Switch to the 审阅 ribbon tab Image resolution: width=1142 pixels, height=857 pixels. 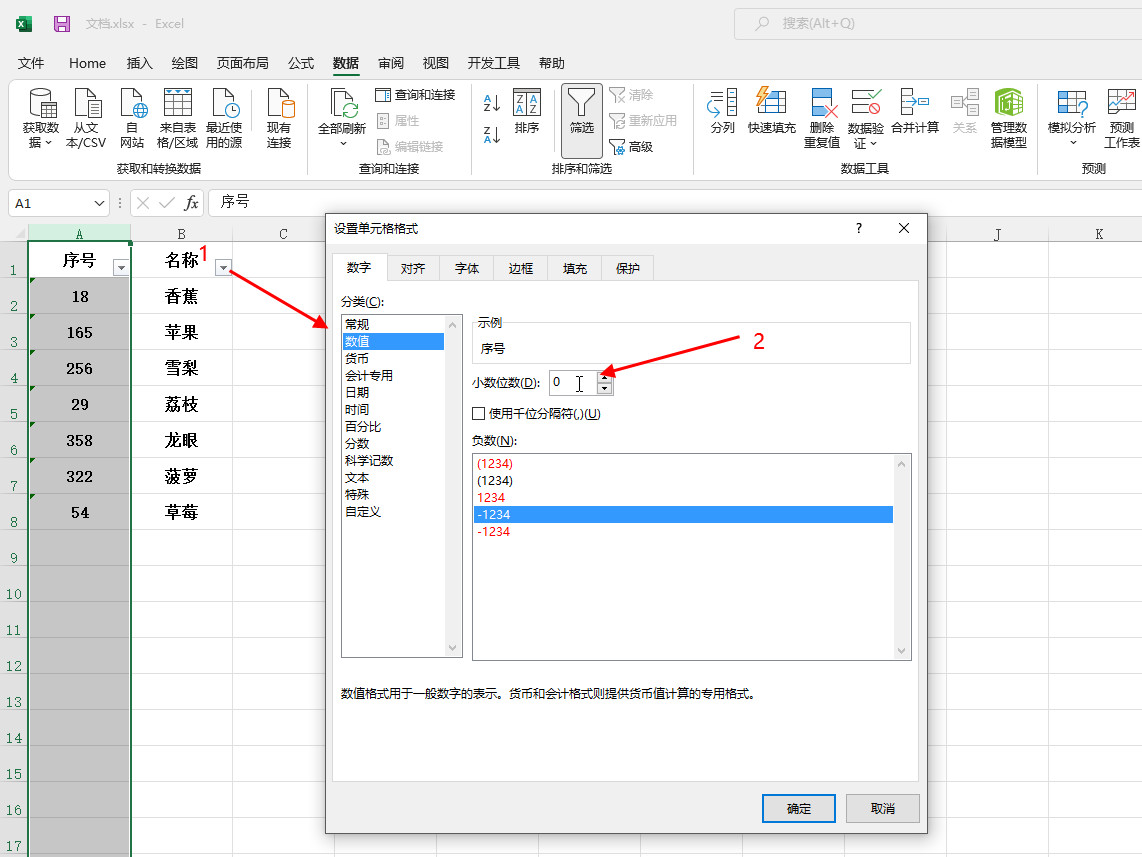click(391, 63)
